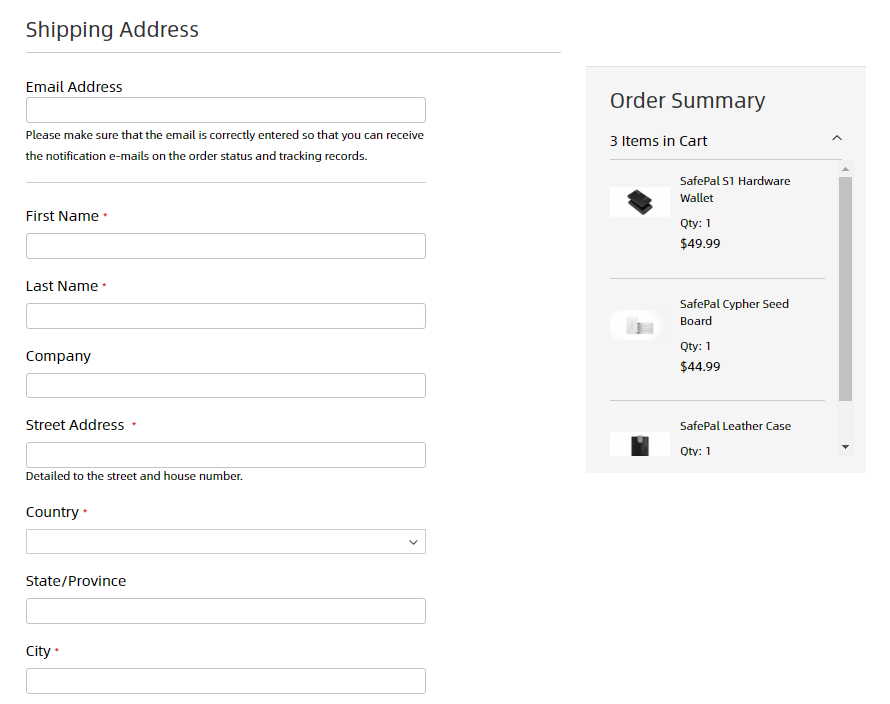Select the Company input field
890x704 pixels.
(225, 386)
